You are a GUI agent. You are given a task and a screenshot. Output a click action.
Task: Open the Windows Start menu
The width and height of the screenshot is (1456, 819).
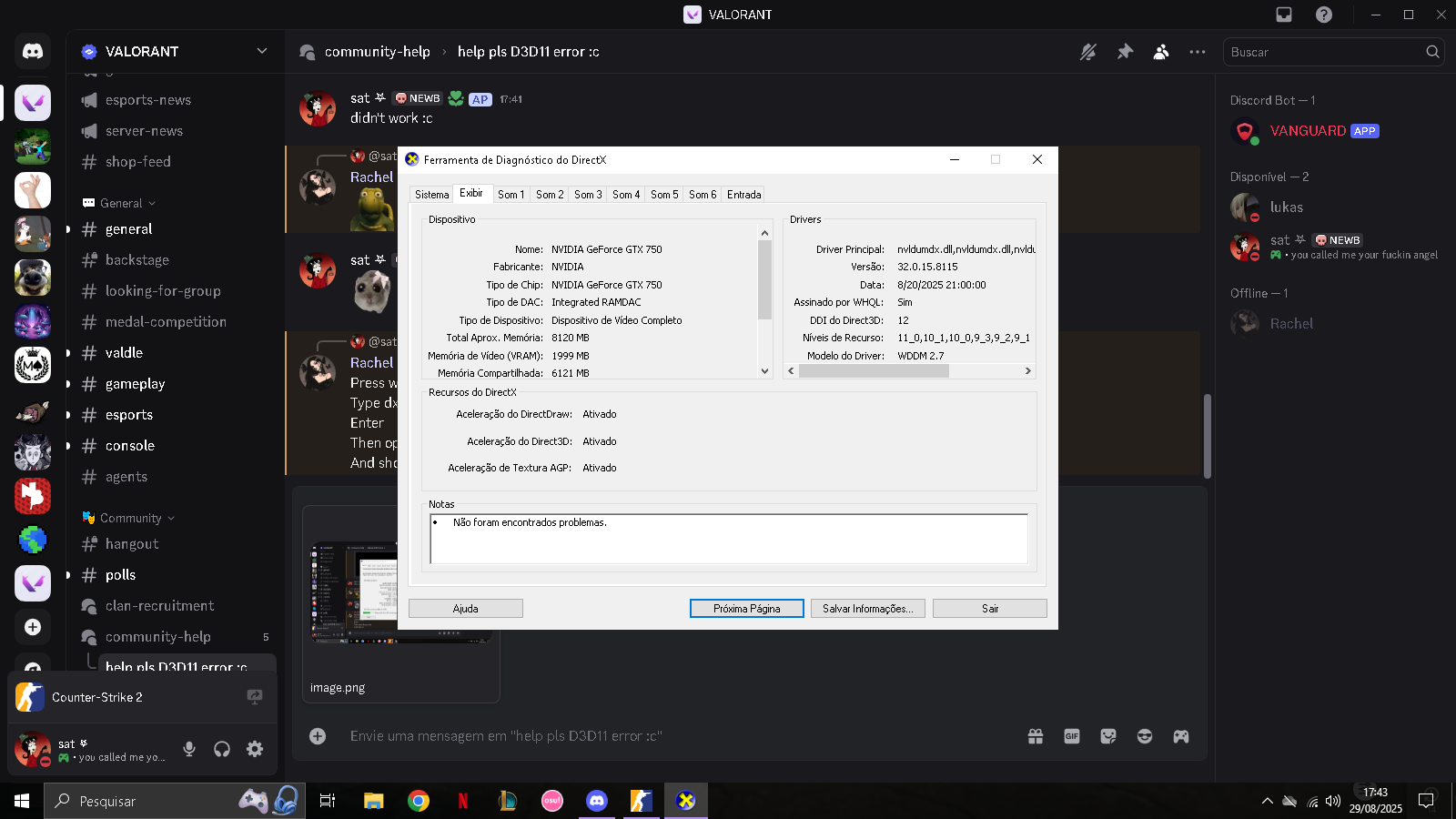coord(22,801)
